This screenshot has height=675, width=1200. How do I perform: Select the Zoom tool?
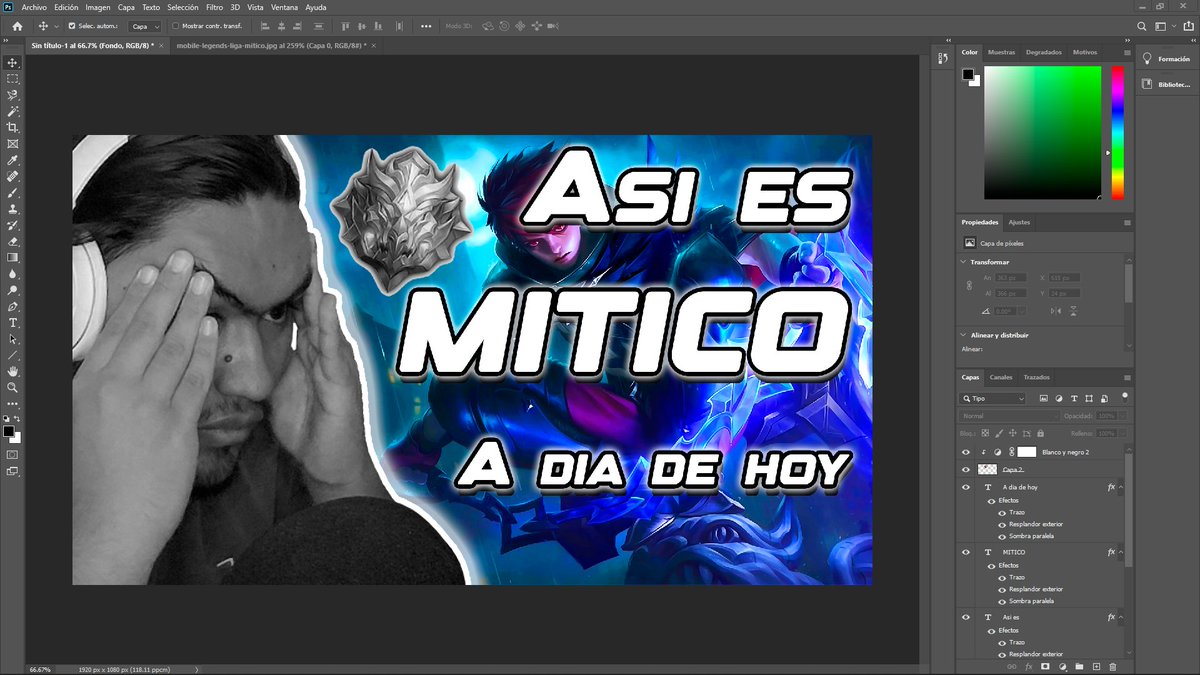(13, 387)
